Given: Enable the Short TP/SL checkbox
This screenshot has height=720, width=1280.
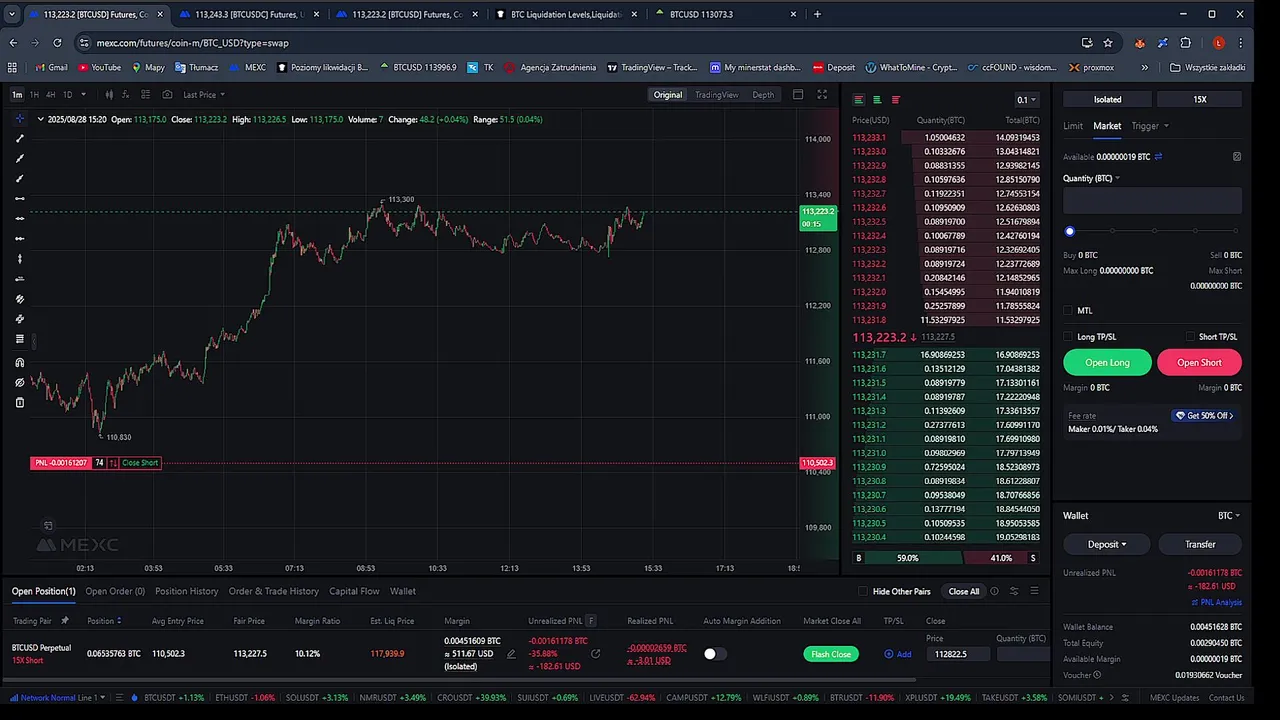Looking at the screenshot, I should pyautogui.click(x=1190, y=337).
